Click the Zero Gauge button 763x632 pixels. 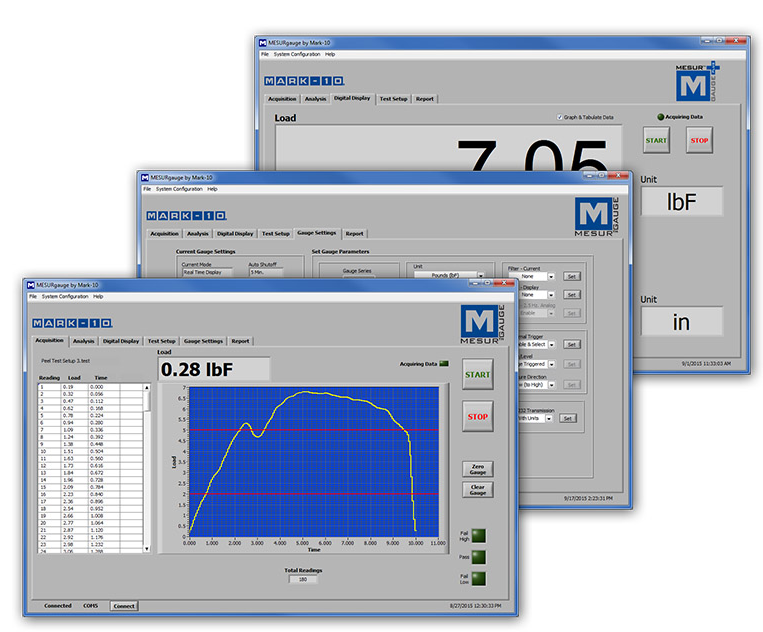477,469
